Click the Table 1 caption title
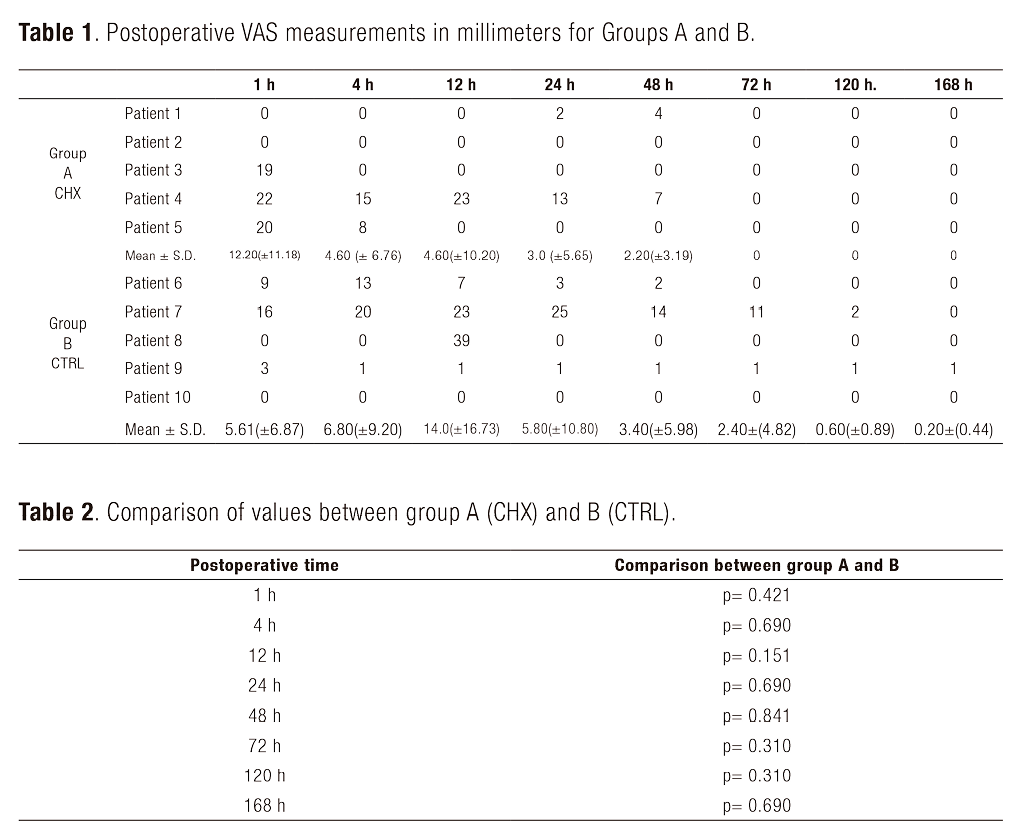The image size is (1018, 838). point(386,32)
